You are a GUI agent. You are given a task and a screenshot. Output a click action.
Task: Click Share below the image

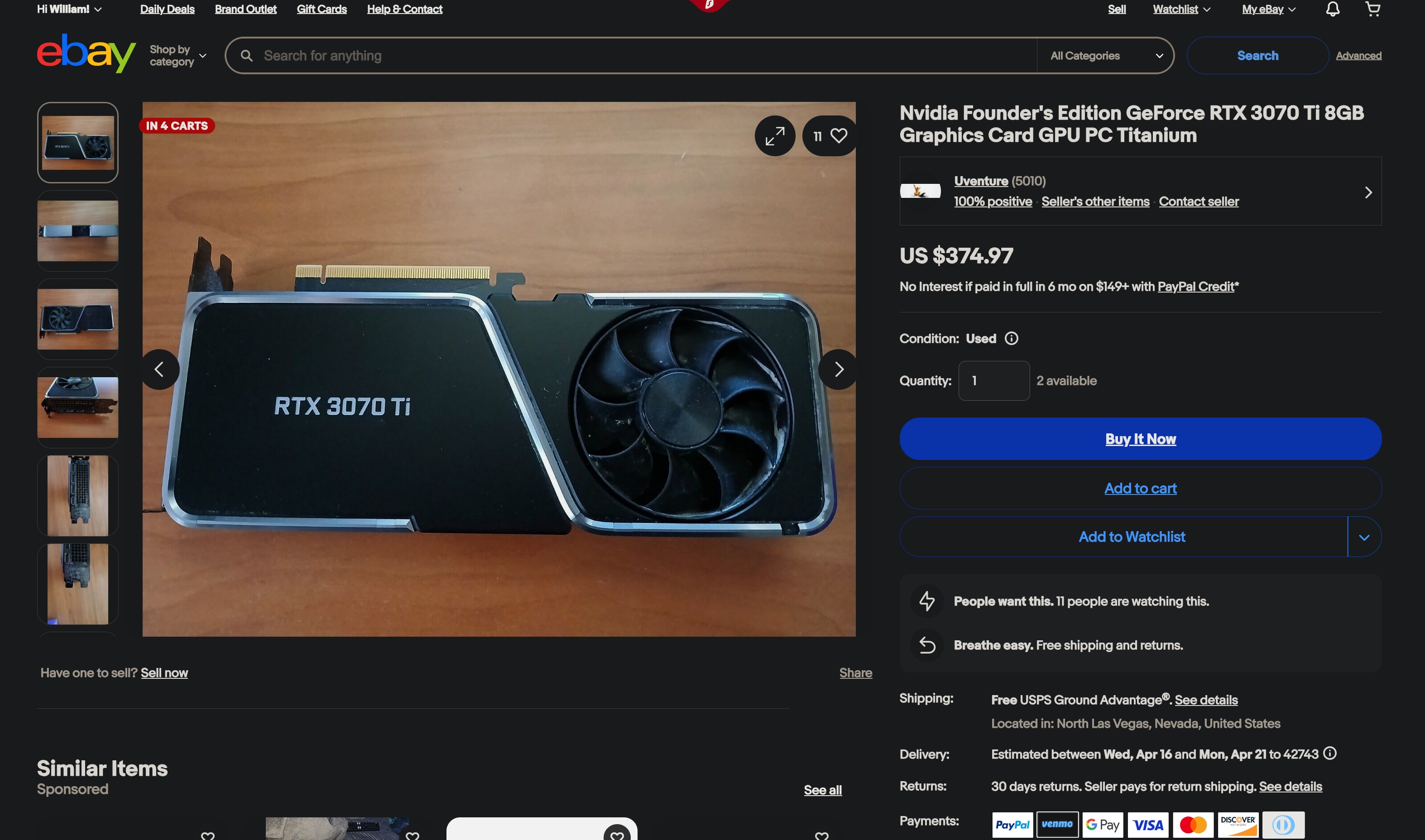point(856,673)
